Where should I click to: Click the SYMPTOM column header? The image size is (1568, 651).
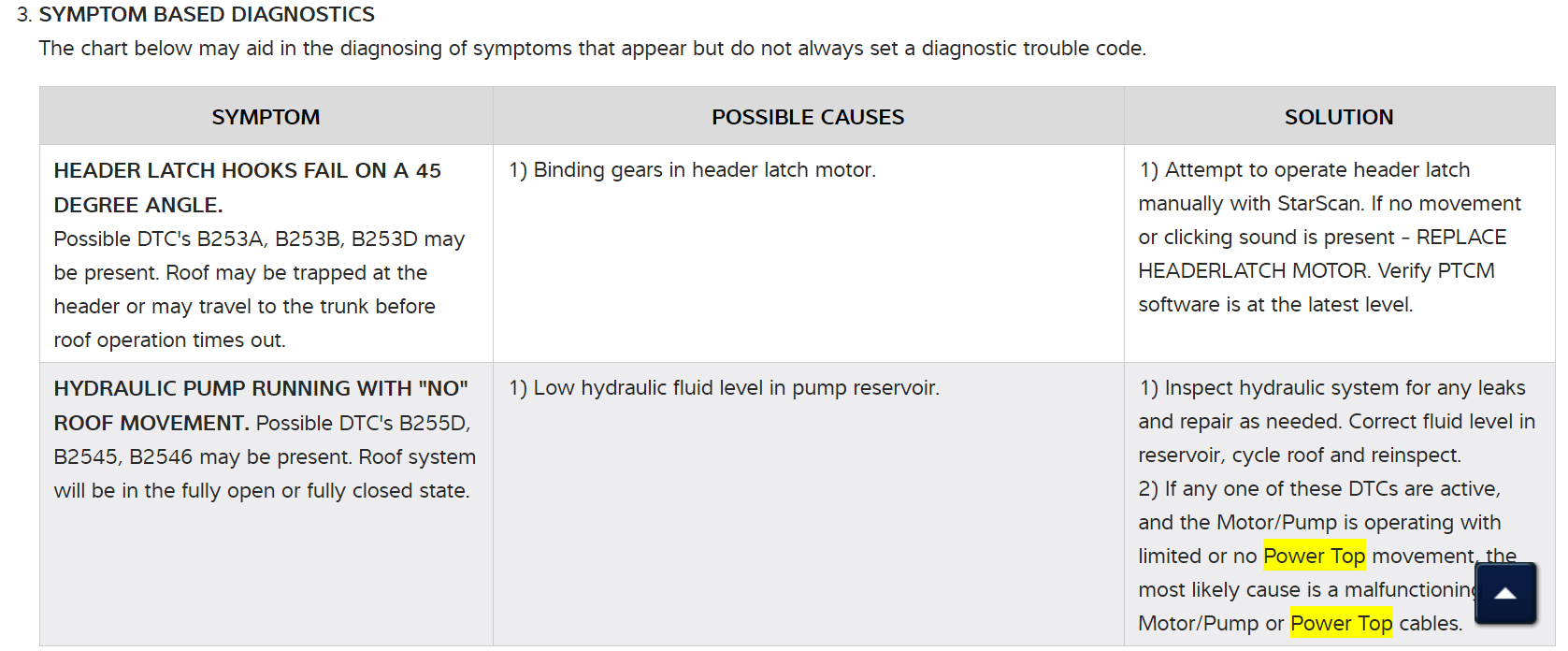(266, 117)
